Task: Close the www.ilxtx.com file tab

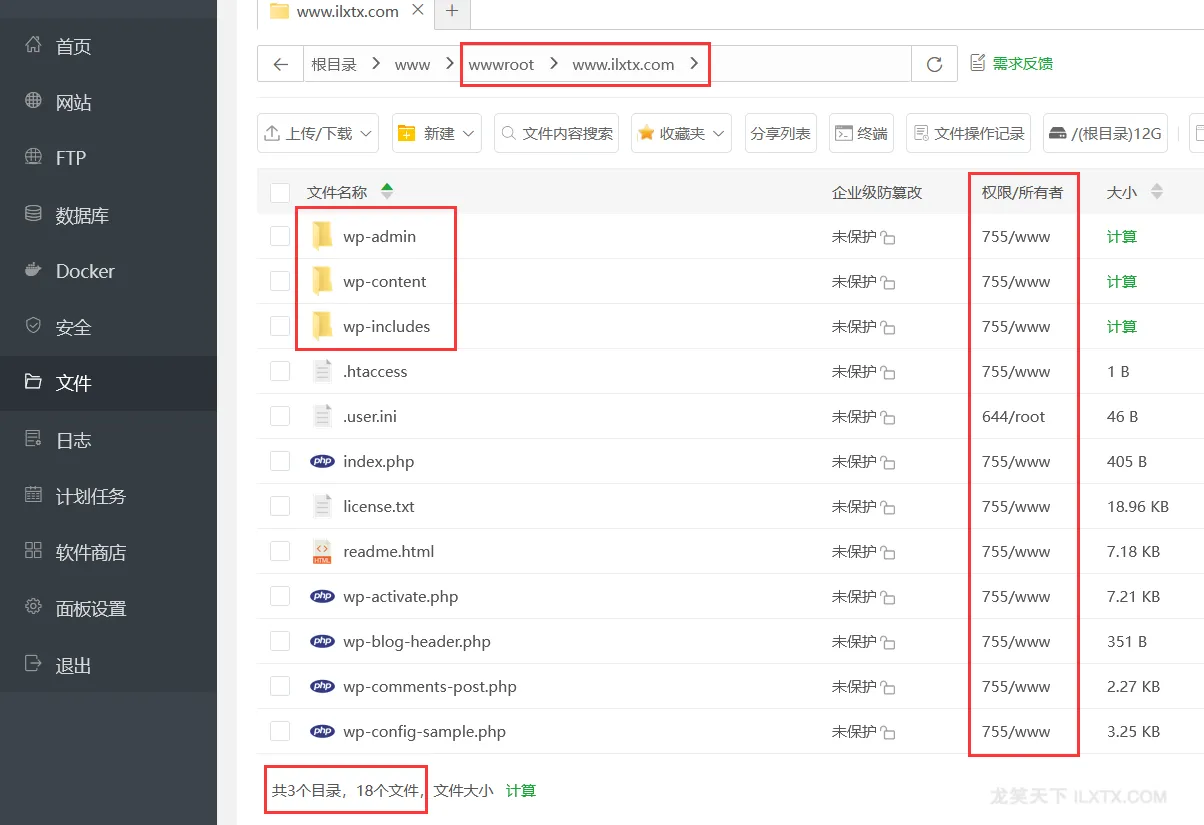Action: coord(417,11)
